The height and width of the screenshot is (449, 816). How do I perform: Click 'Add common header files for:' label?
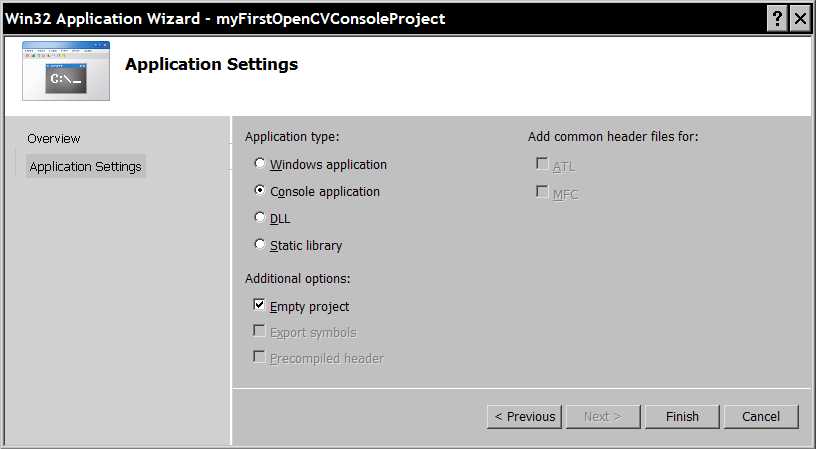tap(613, 137)
